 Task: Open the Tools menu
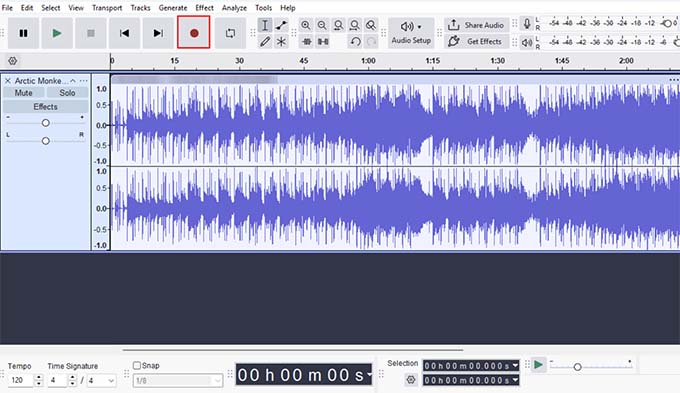point(263,8)
